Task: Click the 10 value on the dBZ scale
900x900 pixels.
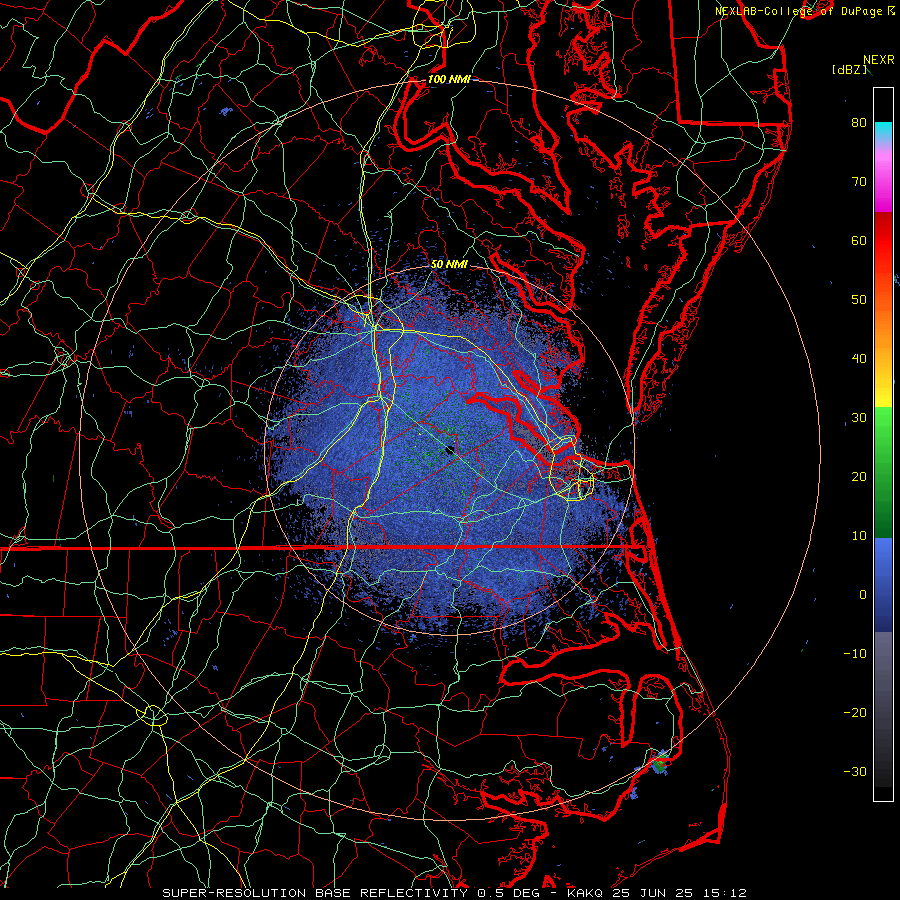Action: tap(859, 536)
